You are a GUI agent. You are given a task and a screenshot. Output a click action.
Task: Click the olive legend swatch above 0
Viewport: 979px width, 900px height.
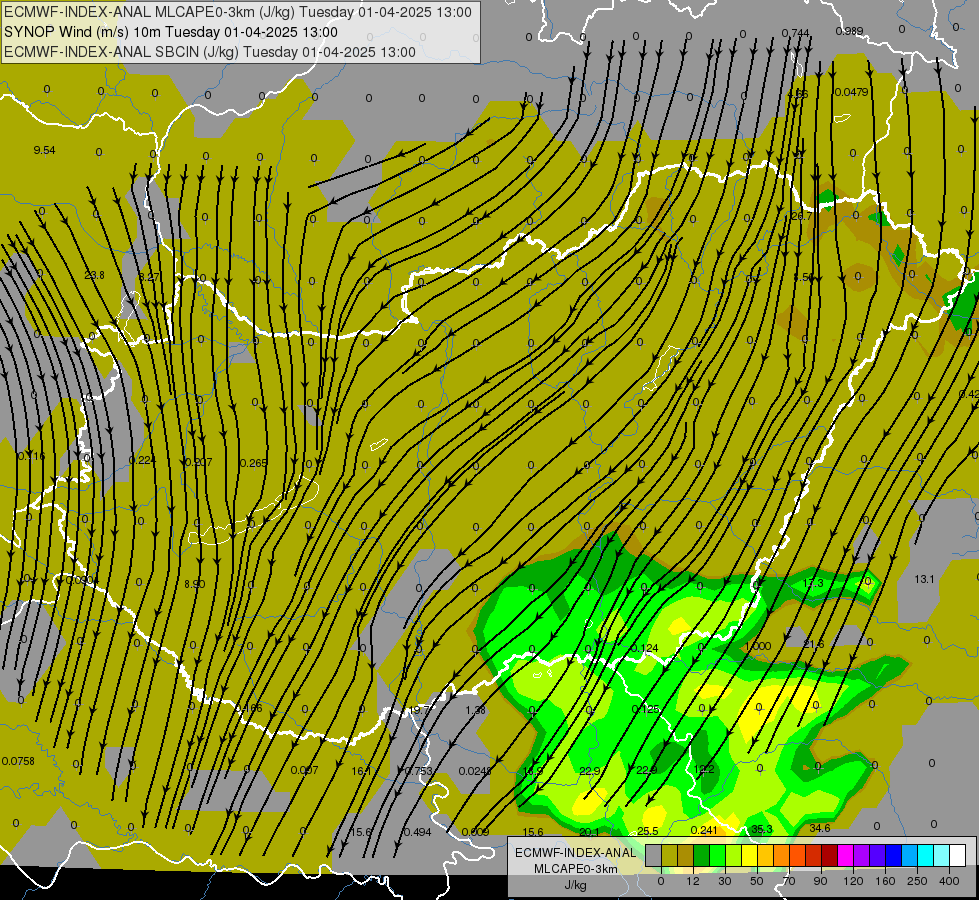pos(669,855)
